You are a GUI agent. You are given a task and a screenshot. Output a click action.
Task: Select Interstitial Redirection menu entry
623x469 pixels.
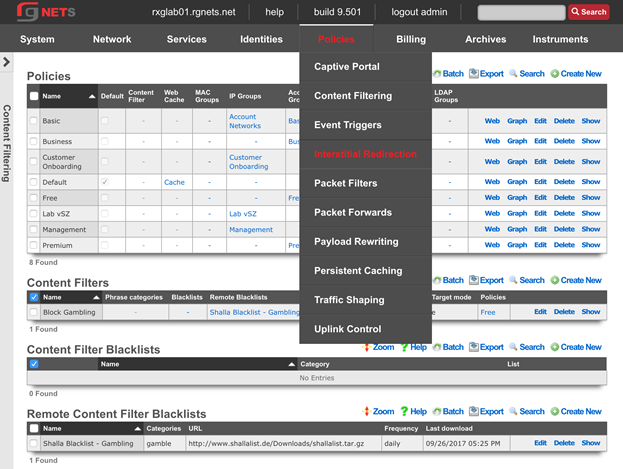(x=366, y=154)
